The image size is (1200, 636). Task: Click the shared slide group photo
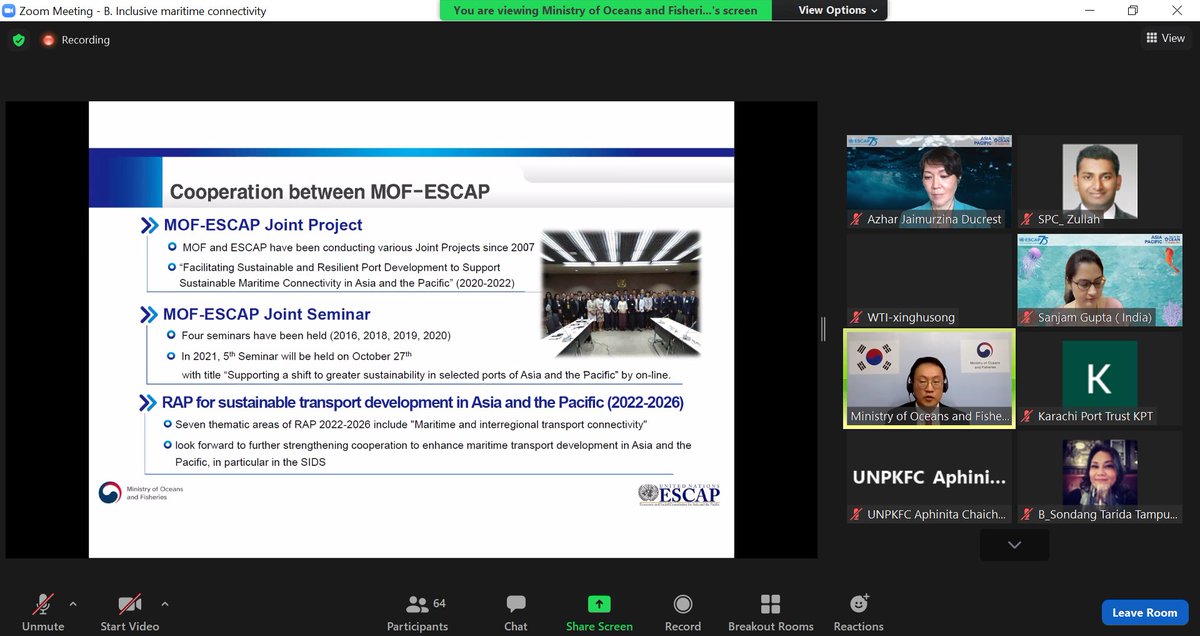click(x=620, y=294)
